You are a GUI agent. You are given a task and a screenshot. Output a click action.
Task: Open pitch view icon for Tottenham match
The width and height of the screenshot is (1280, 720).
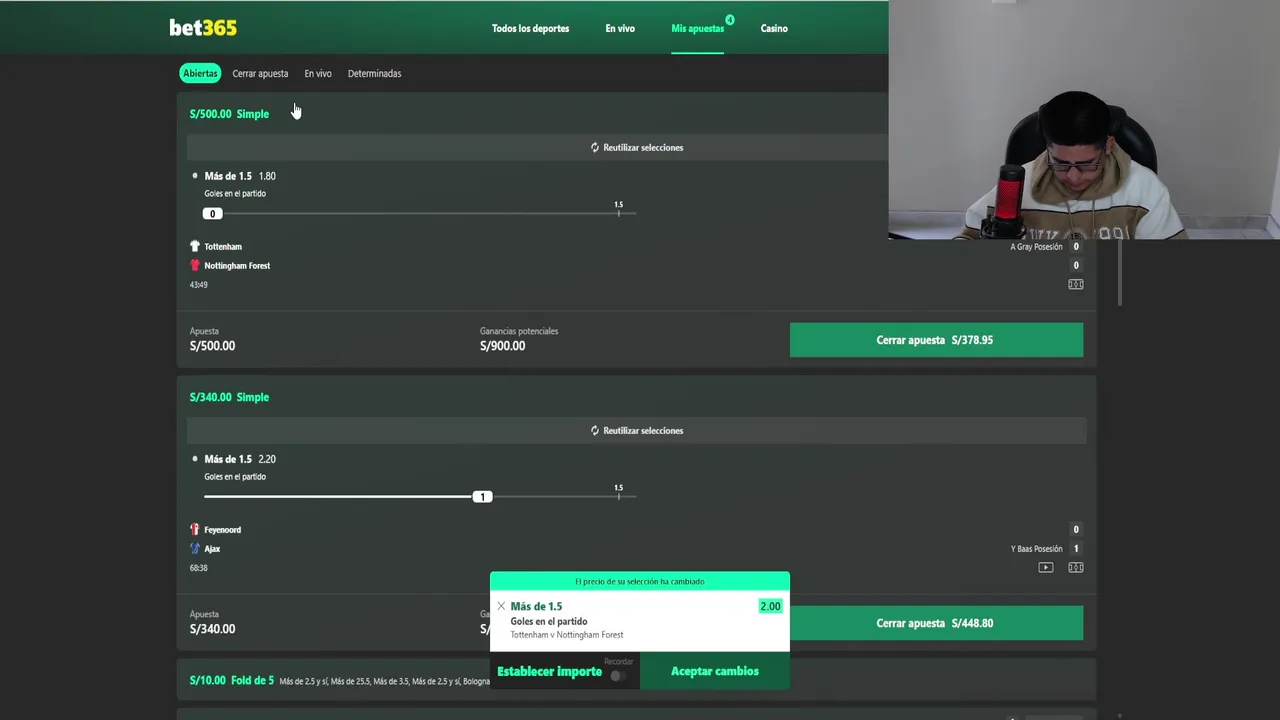point(1076,284)
